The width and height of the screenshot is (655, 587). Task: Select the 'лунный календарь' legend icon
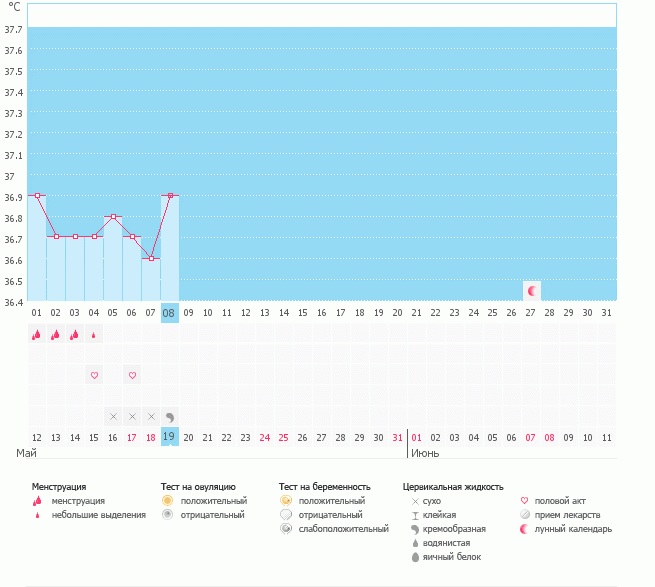coord(526,529)
